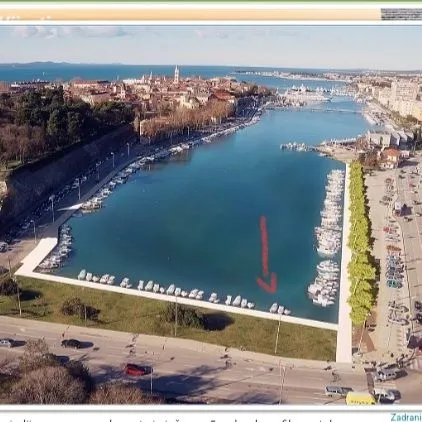The height and width of the screenshot is (422, 422).
Task: Open the partly visible Zadrani link
Action: click(x=406, y=417)
